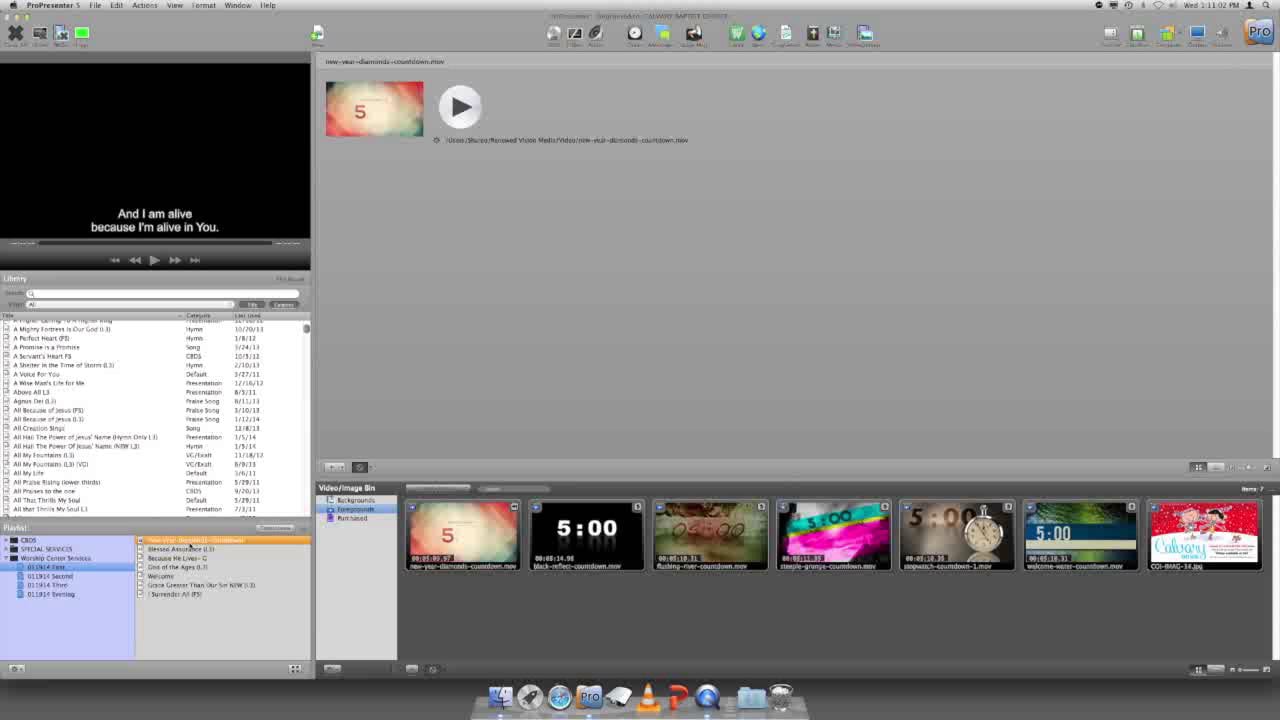1280x720 pixels.
Task: Select A Perfect Heart in the Library list
Action: pyautogui.click(x=41, y=338)
